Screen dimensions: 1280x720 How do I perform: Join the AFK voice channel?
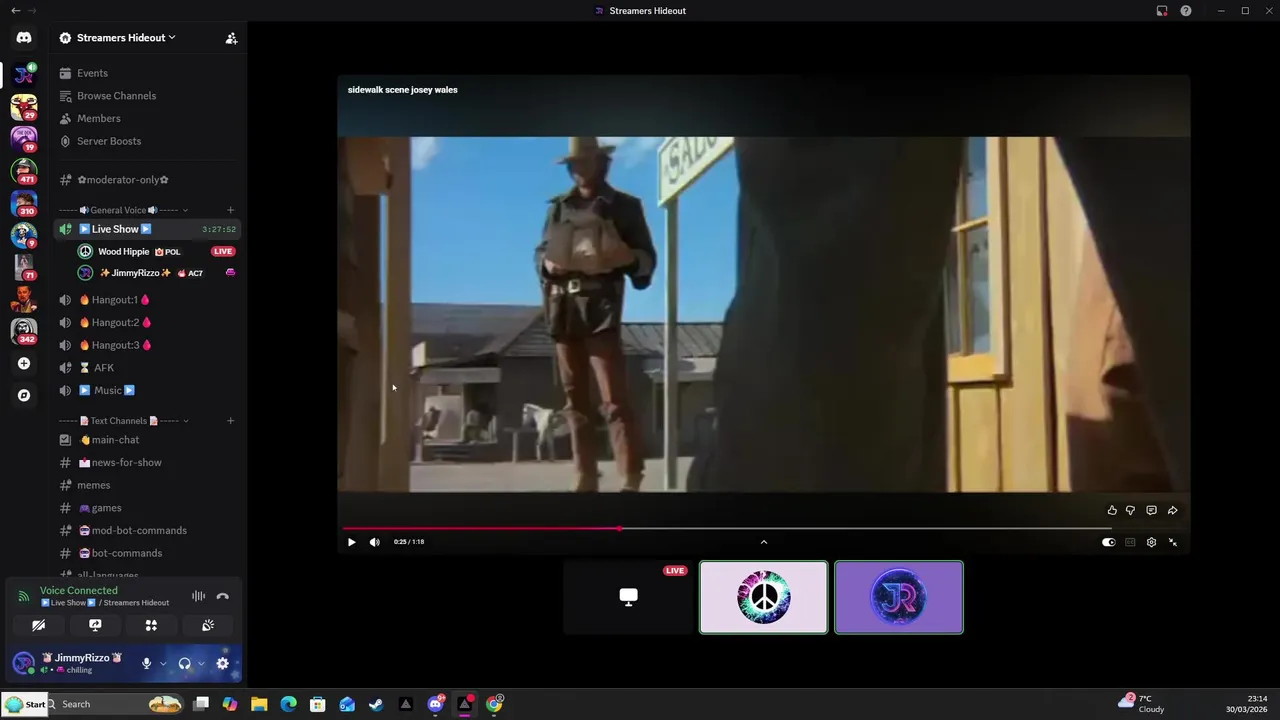pyautogui.click(x=147, y=368)
